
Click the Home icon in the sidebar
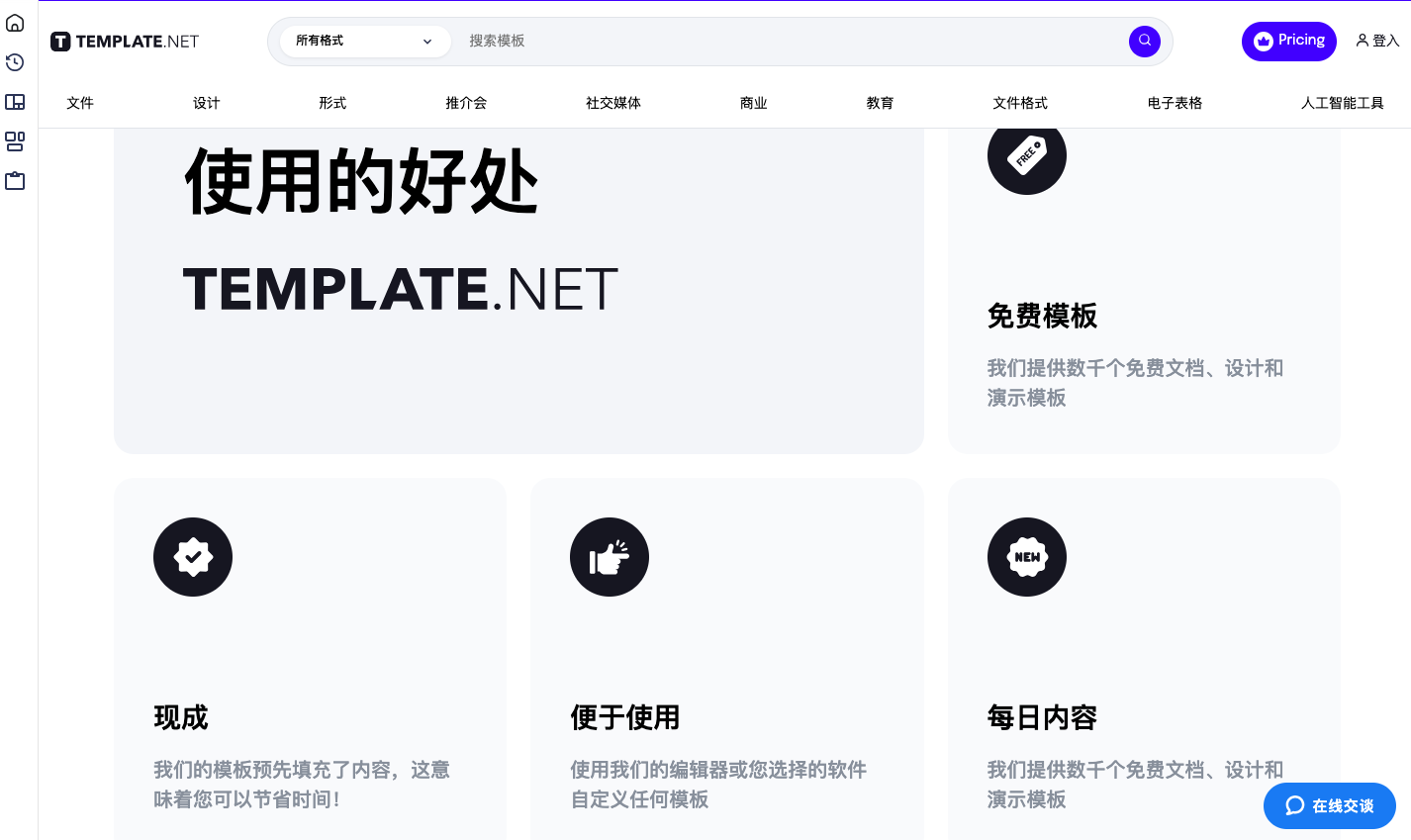[15, 23]
